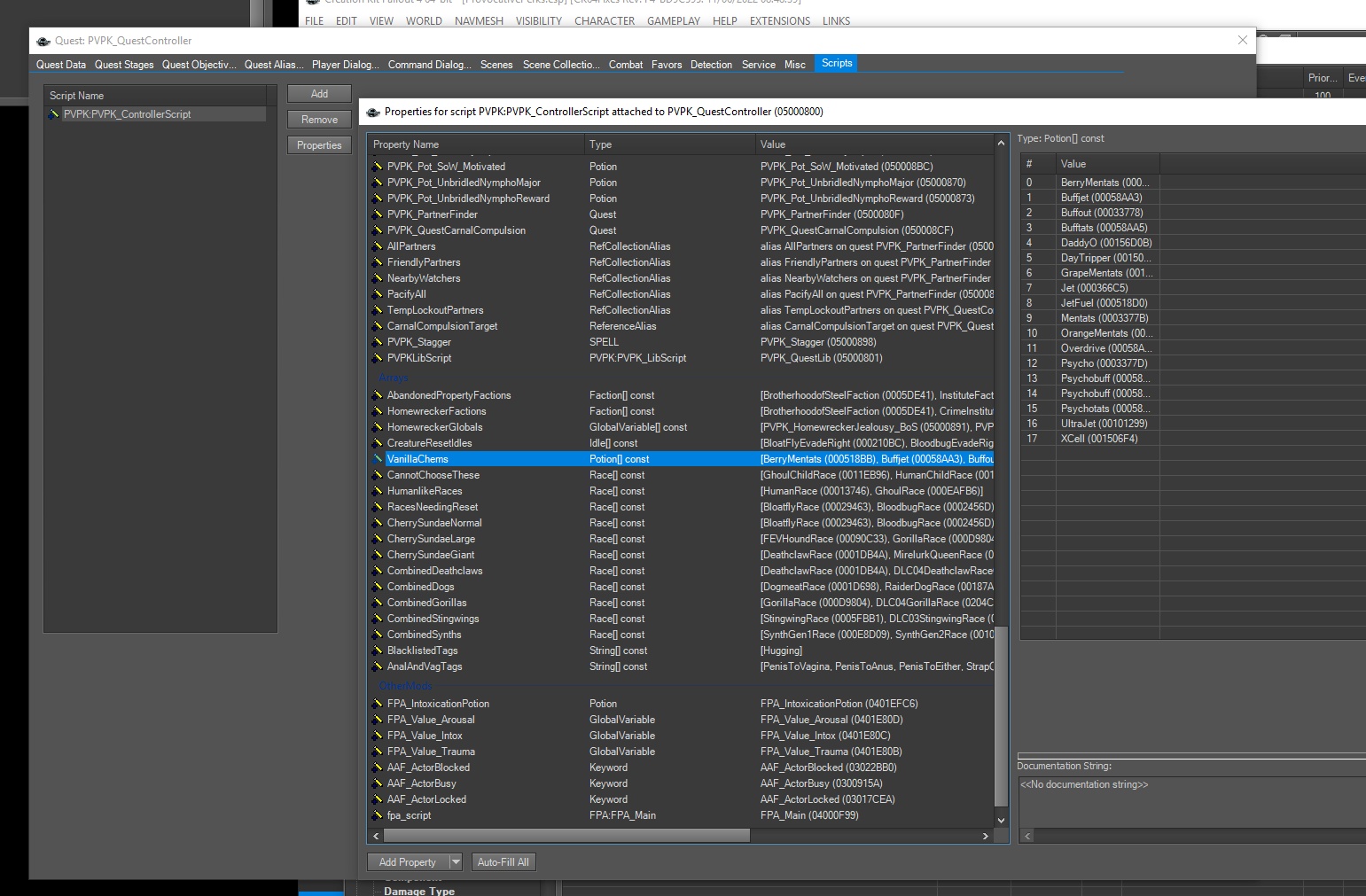
Task: Switch to the Quest Alias tab
Action: coord(274,65)
